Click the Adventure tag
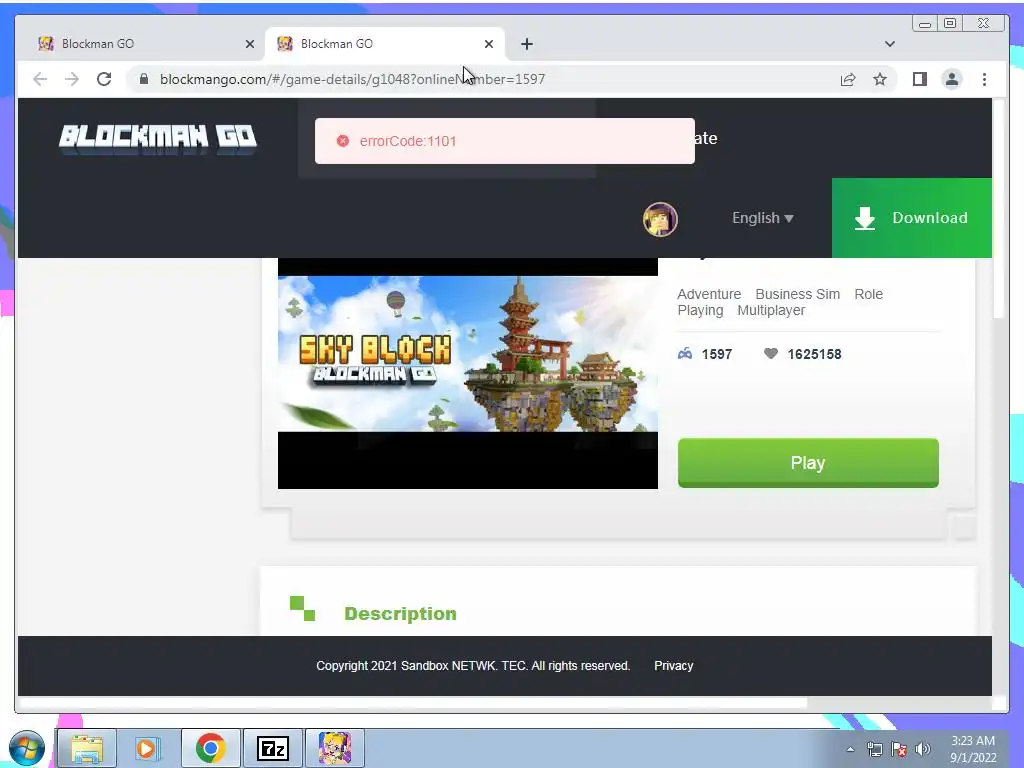Screen dimensions: 1024x768 [709, 294]
